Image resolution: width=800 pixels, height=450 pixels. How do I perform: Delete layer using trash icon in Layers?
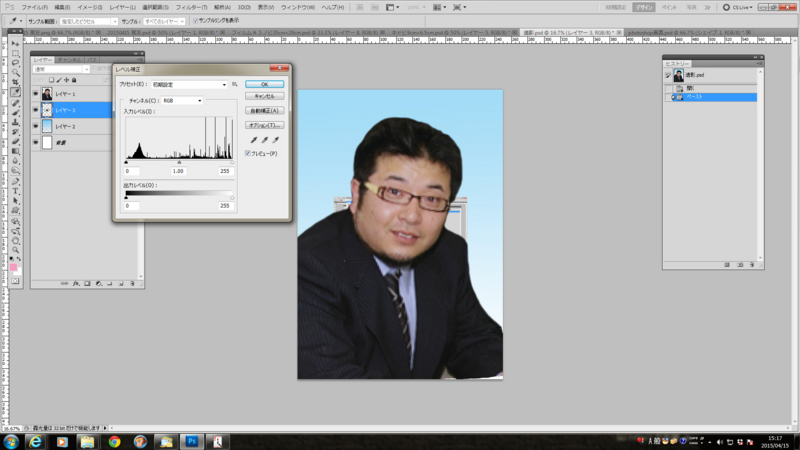click(x=132, y=283)
